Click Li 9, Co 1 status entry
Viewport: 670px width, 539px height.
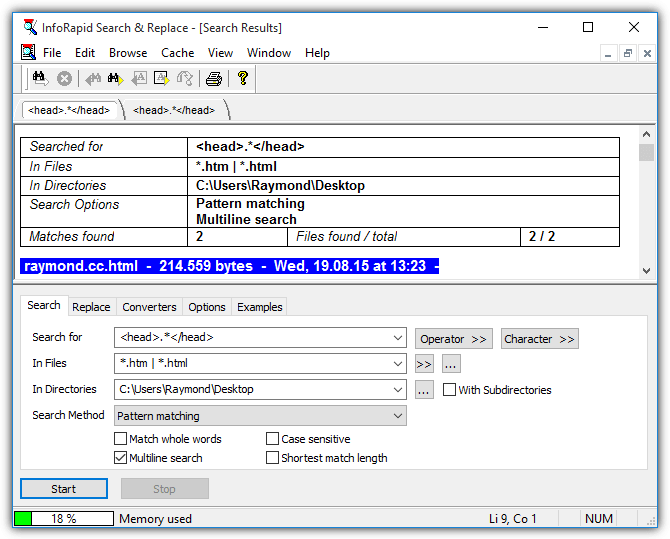tap(512, 518)
